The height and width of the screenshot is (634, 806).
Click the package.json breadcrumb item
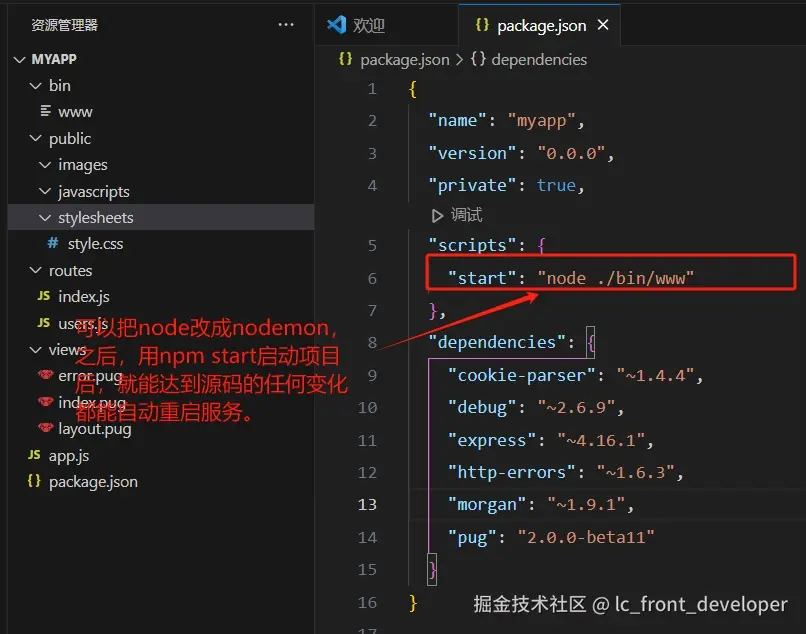404,60
